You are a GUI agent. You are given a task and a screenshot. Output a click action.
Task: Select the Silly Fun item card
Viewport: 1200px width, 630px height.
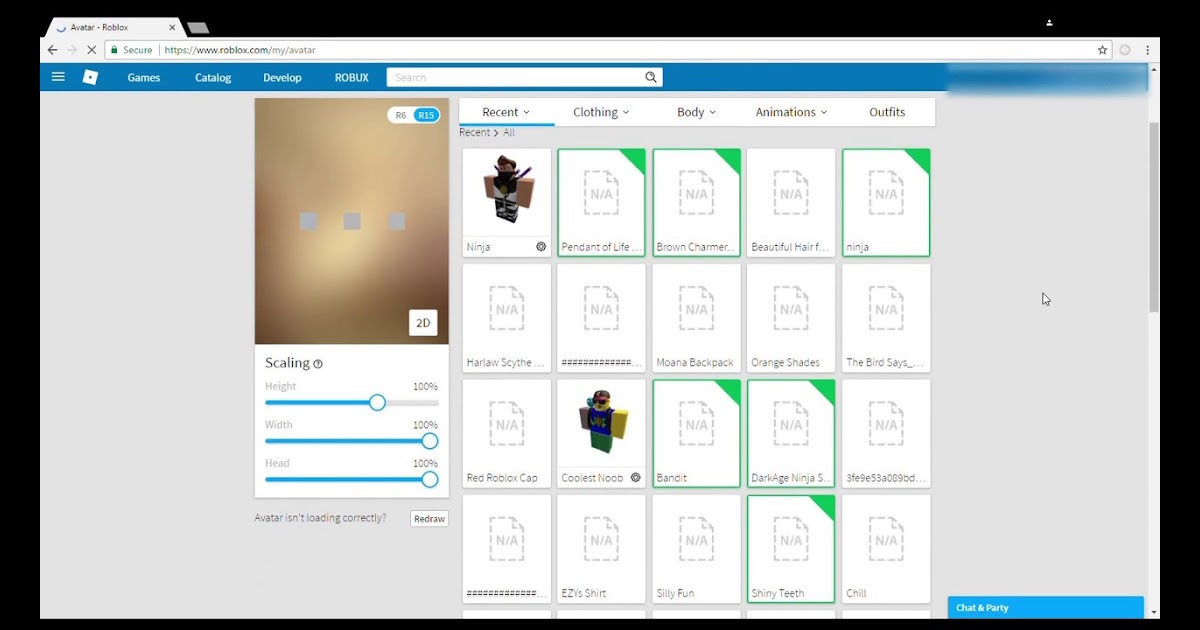coord(696,549)
